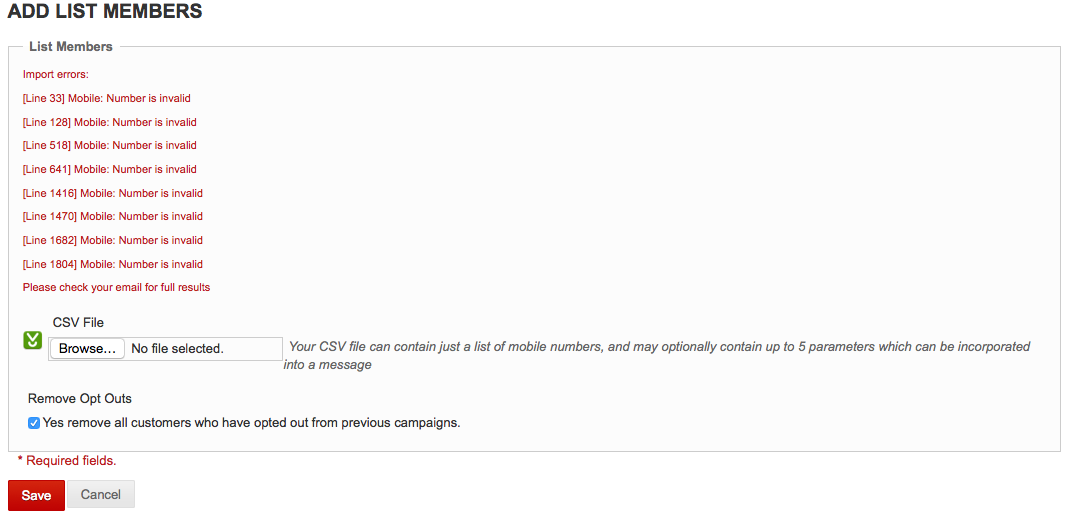Click the Line 1682 error entry

pyautogui.click(x=112, y=241)
